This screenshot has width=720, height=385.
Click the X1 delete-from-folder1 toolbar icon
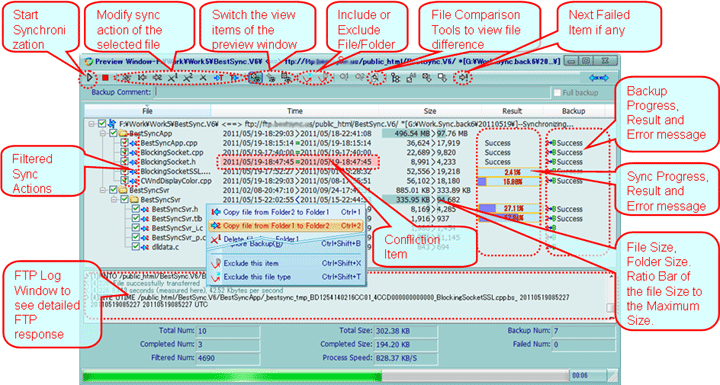(x=172, y=78)
